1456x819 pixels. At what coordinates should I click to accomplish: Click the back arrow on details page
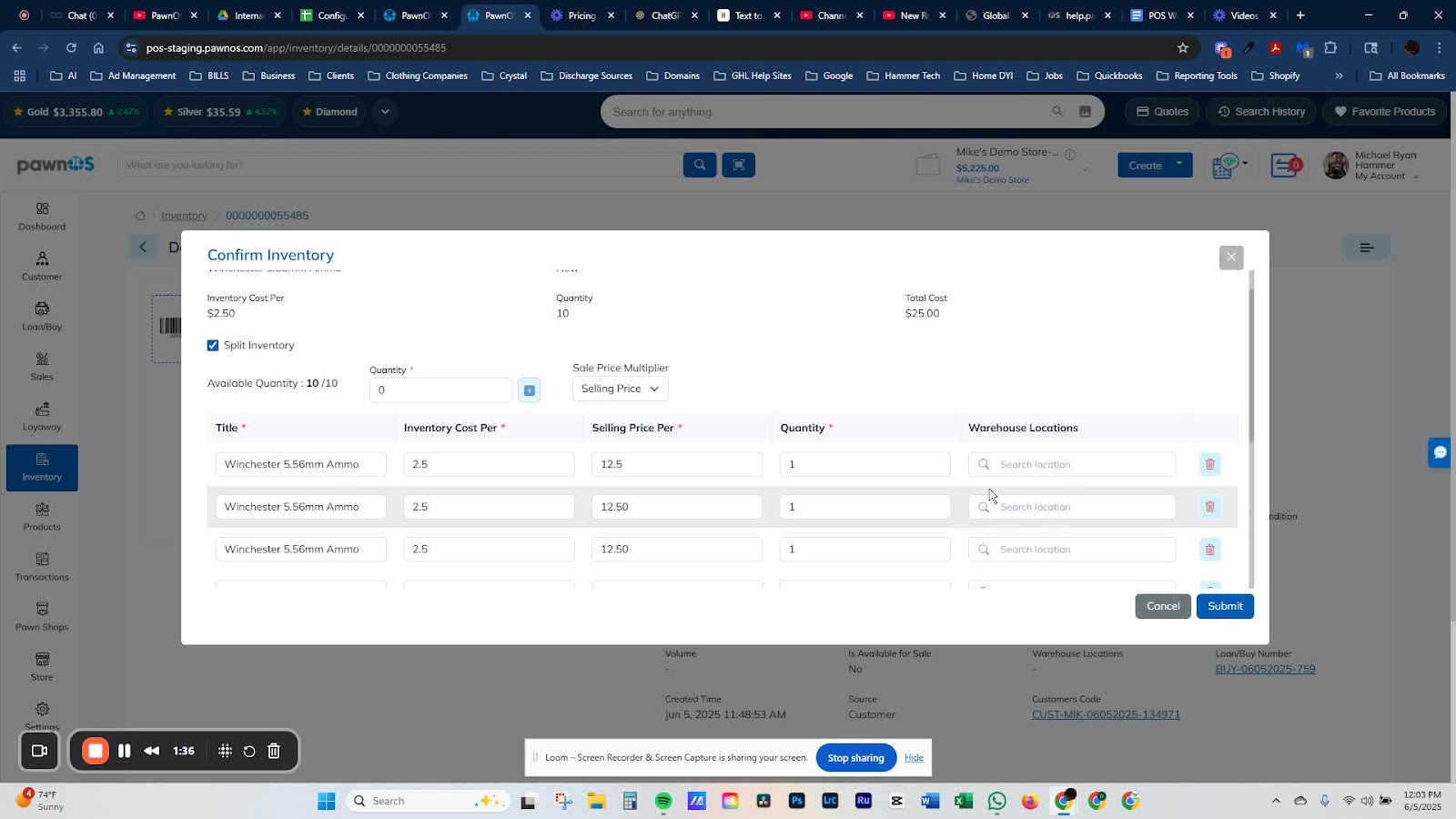coord(143,247)
